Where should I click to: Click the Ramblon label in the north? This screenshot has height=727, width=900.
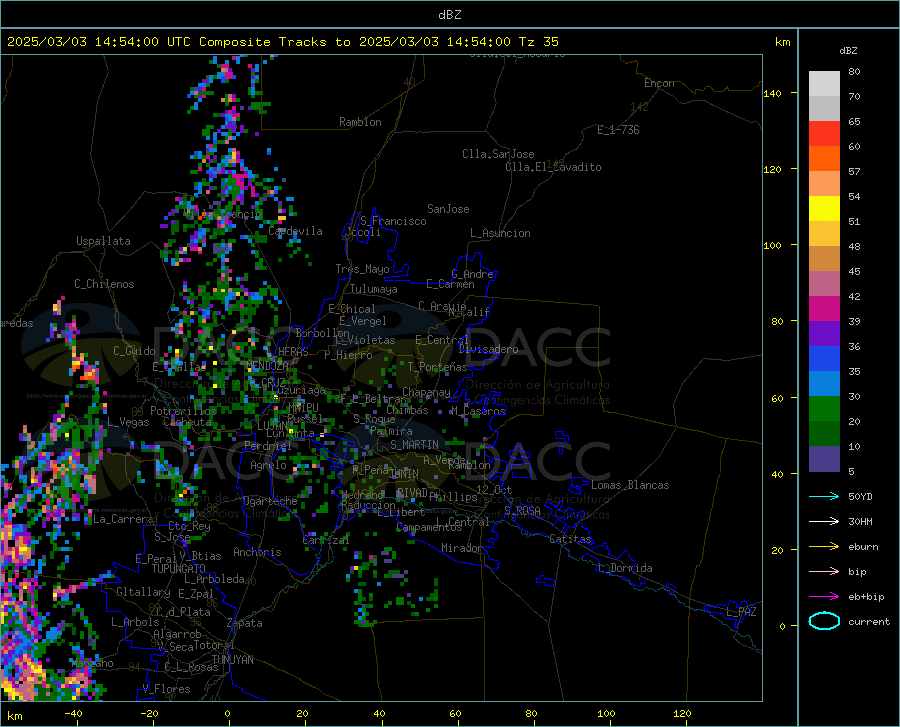pos(360,122)
